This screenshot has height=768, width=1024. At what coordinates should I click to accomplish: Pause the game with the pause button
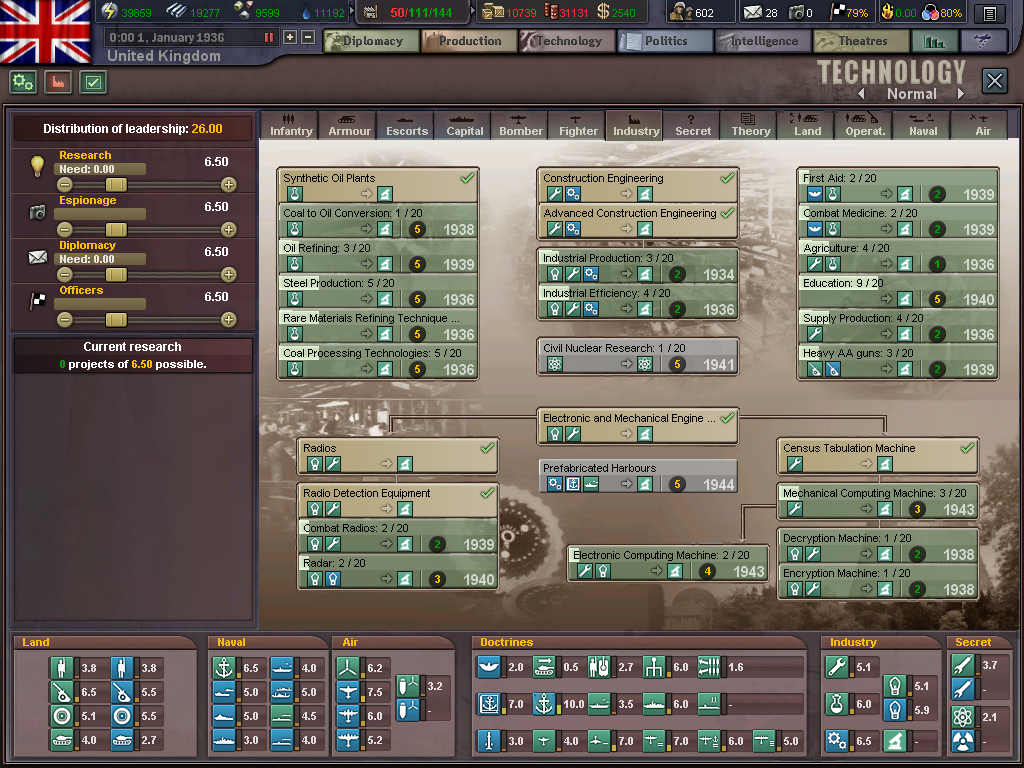click(268, 37)
